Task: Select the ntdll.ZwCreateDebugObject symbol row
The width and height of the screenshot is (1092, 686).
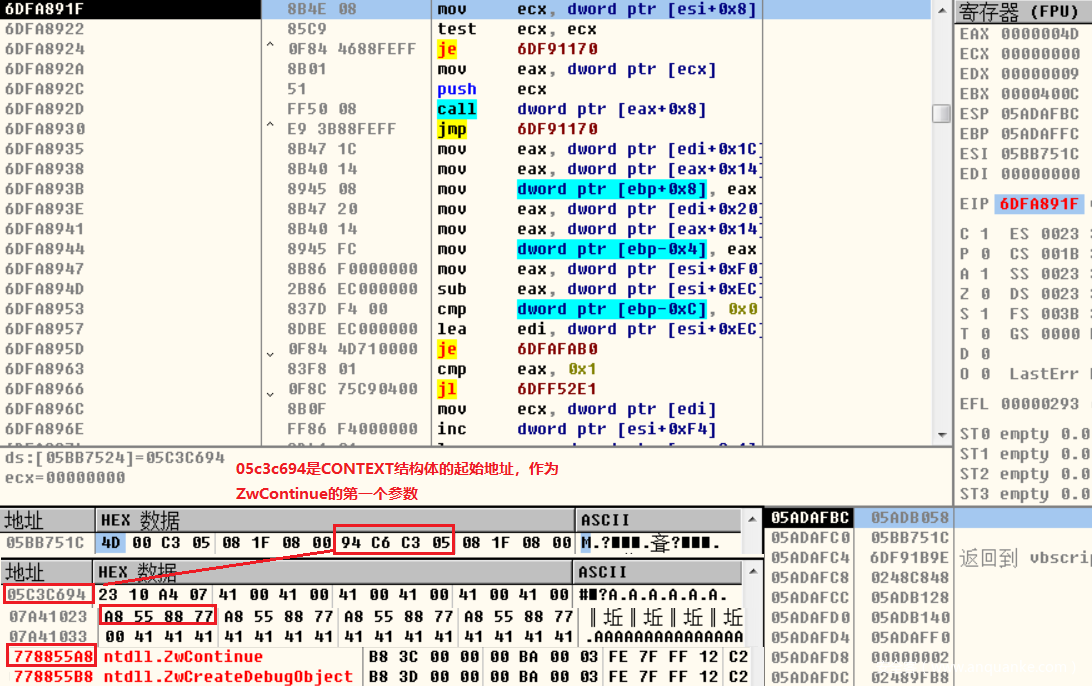Action: 228,676
